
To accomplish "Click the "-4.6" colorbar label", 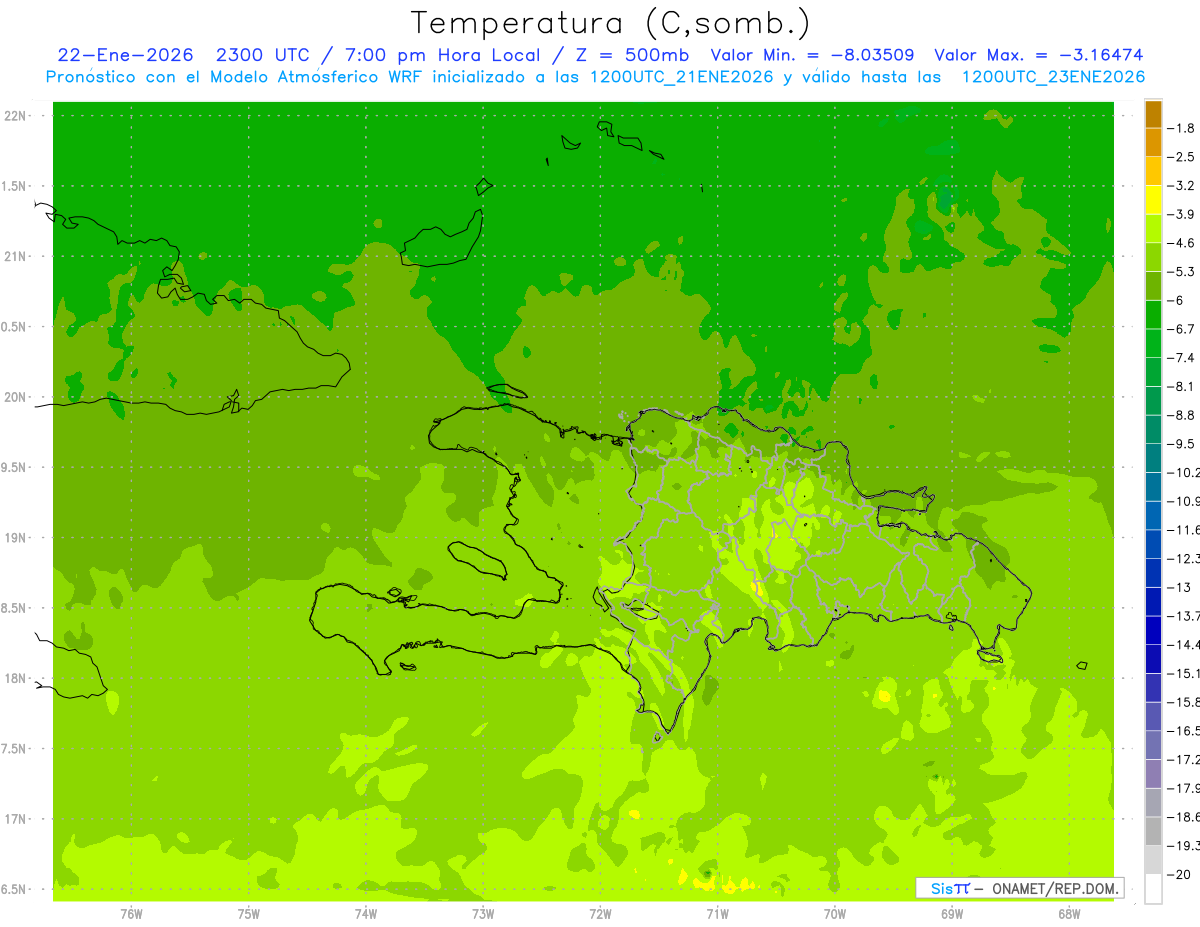I will tap(1182, 243).
